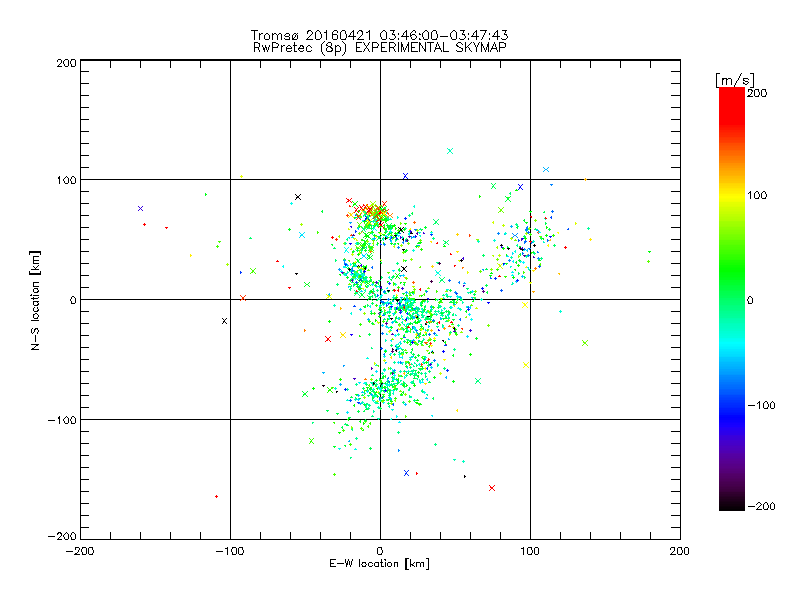Click the E-W axis tick label "-100"
Viewport: 800px width, 600px height.
230,551
